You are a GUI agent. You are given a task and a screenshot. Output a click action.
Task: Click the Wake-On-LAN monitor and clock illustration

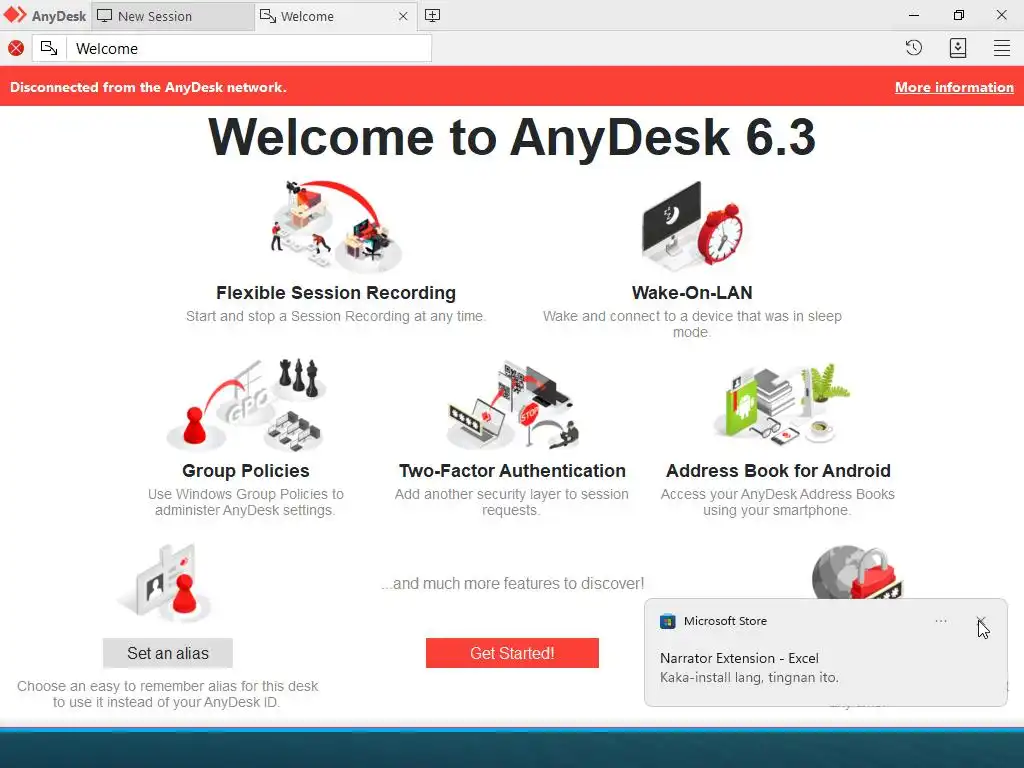[692, 226]
